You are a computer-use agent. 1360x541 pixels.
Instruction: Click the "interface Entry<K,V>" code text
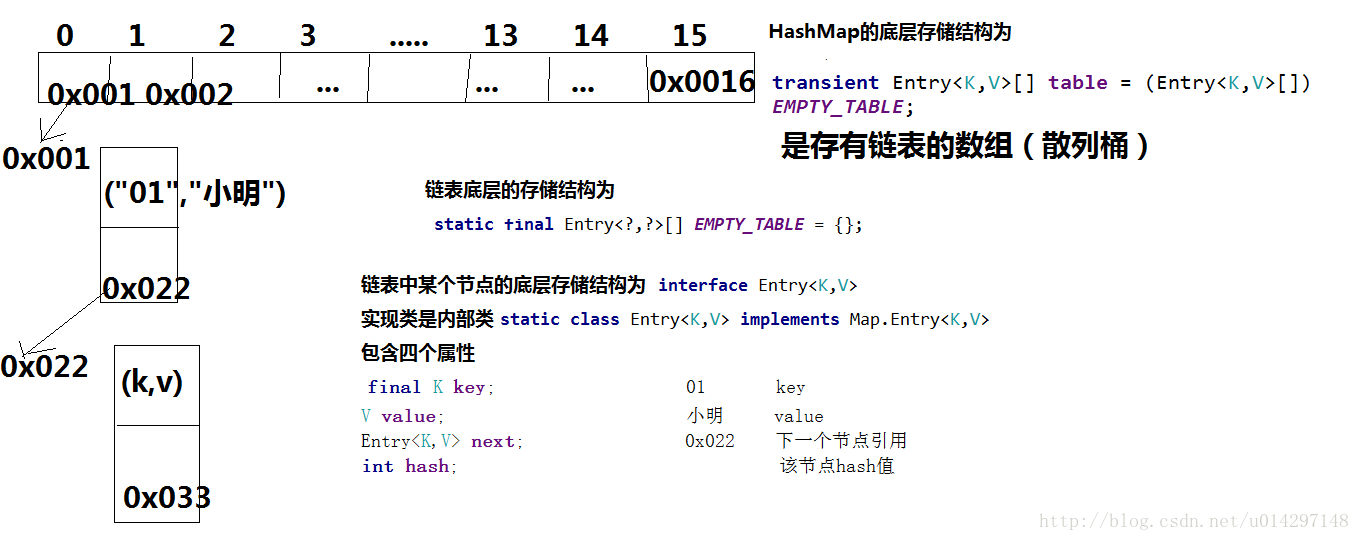tap(757, 285)
